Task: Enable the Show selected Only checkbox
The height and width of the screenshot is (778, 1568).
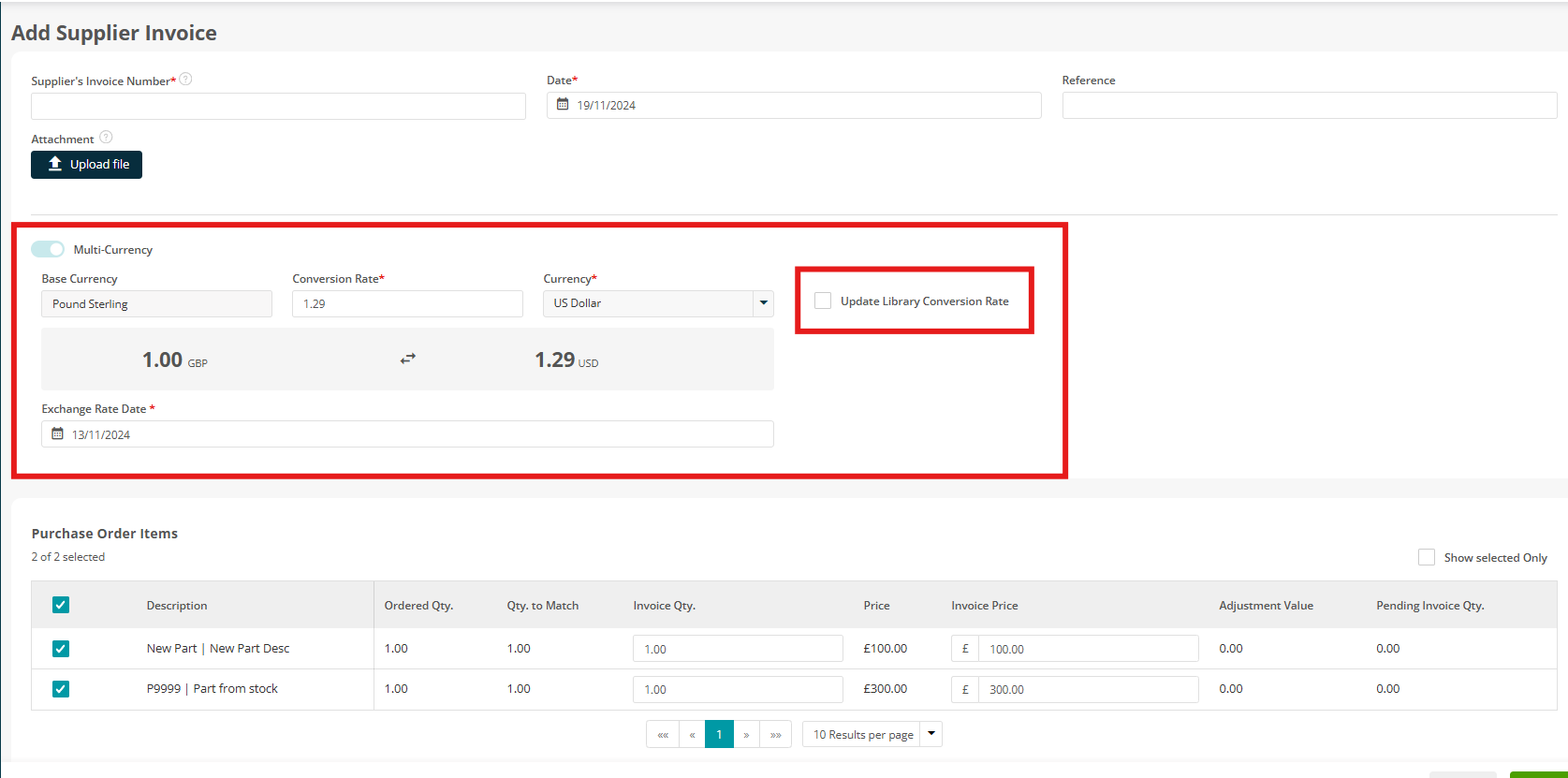Action: tap(1427, 557)
